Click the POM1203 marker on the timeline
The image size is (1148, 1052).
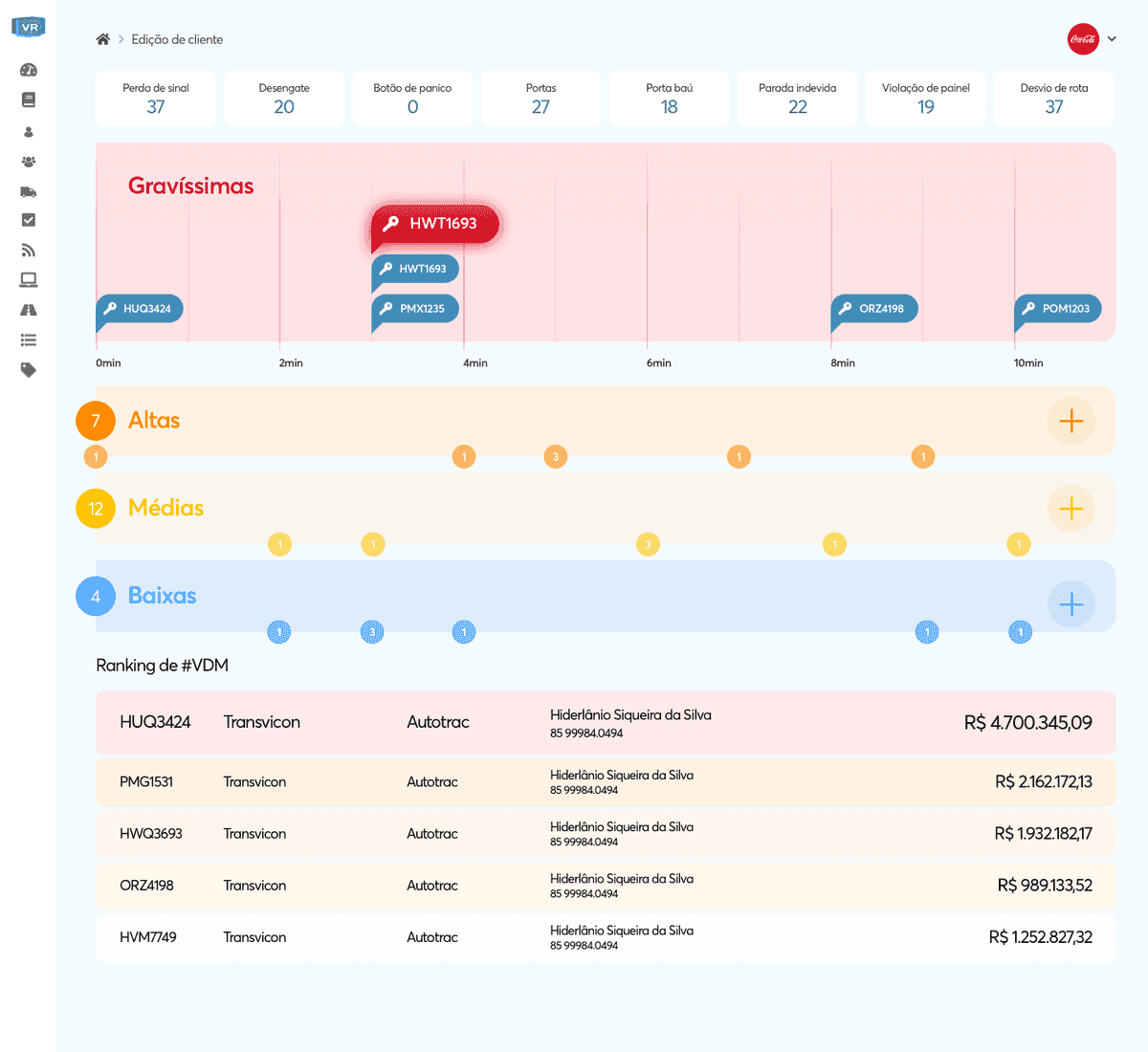(1058, 309)
